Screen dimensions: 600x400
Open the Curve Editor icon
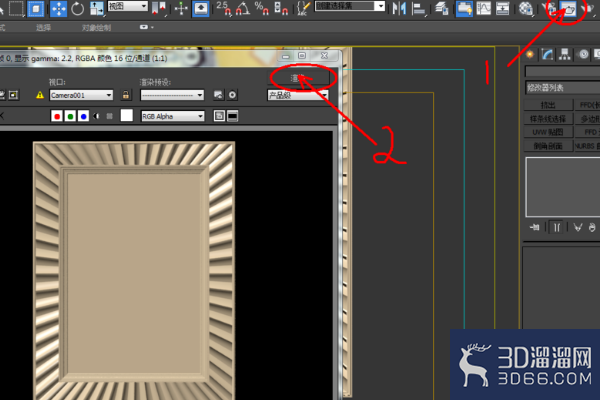click(484, 8)
